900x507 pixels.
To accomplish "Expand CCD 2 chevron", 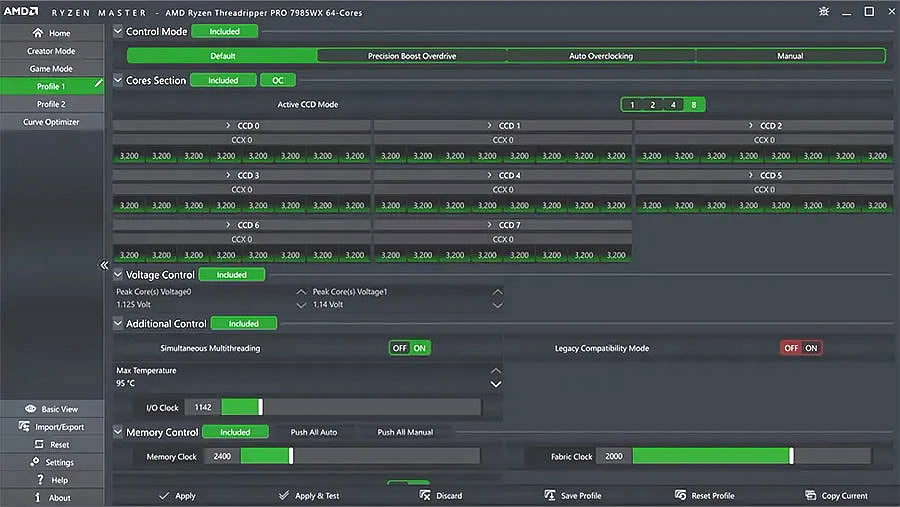I will click(x=750, y=125).
